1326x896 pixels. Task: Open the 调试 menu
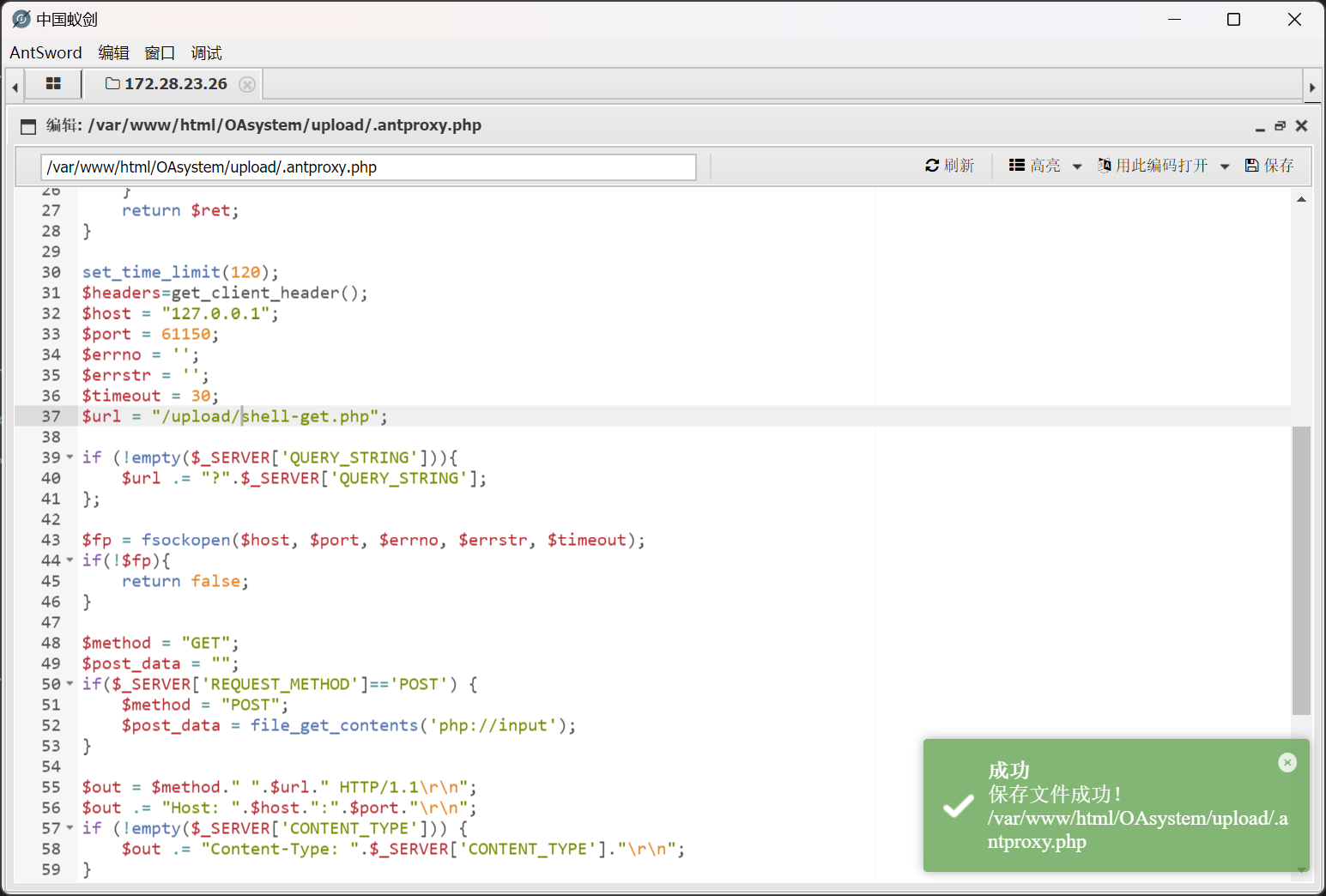pos(206,52)
